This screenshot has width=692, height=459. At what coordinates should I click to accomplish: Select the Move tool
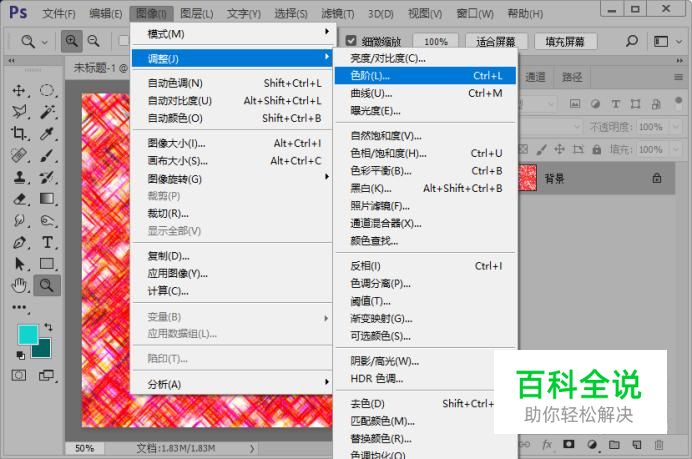[x=19, y=90]
